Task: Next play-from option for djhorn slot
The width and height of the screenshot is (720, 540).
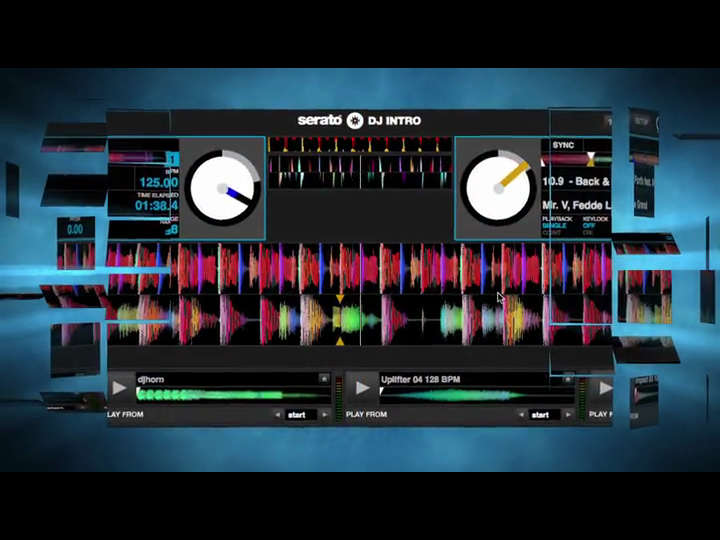Action: (324, 414)
